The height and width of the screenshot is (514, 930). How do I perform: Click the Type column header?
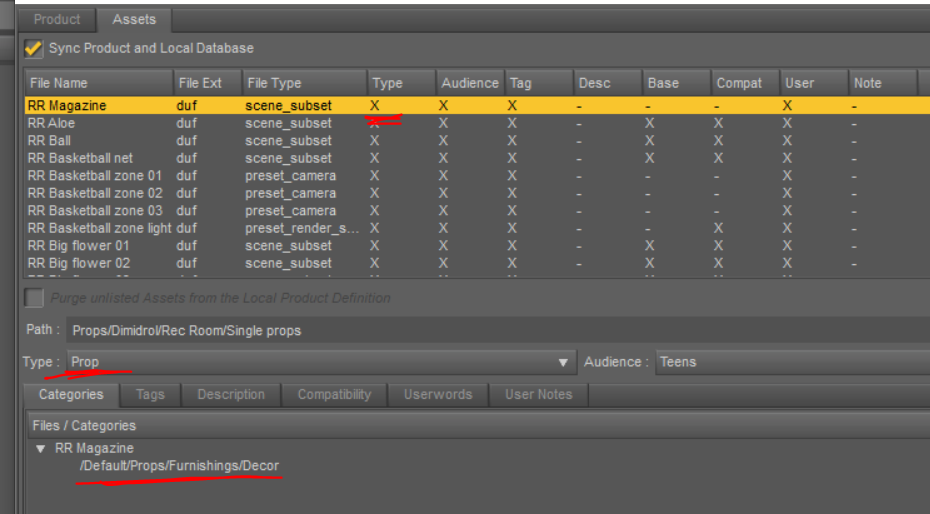402,83
